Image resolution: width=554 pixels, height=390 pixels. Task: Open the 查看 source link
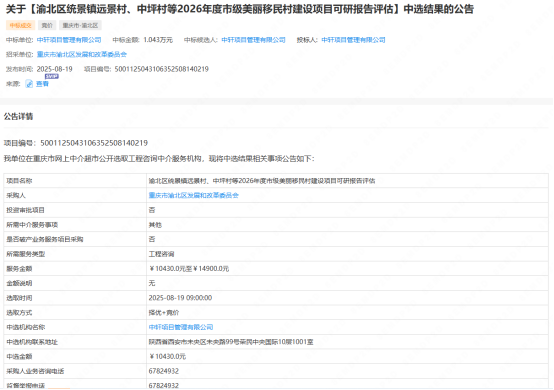click(42, 84)
